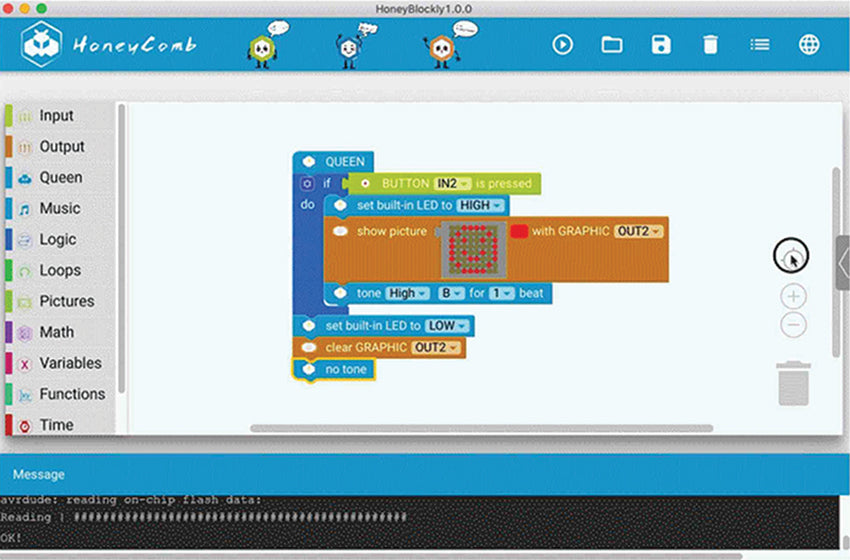The width and height of the screenshot is (850, 560).
Task: Delete workspace with the toolbar trash icon
Action: point(710,44)
